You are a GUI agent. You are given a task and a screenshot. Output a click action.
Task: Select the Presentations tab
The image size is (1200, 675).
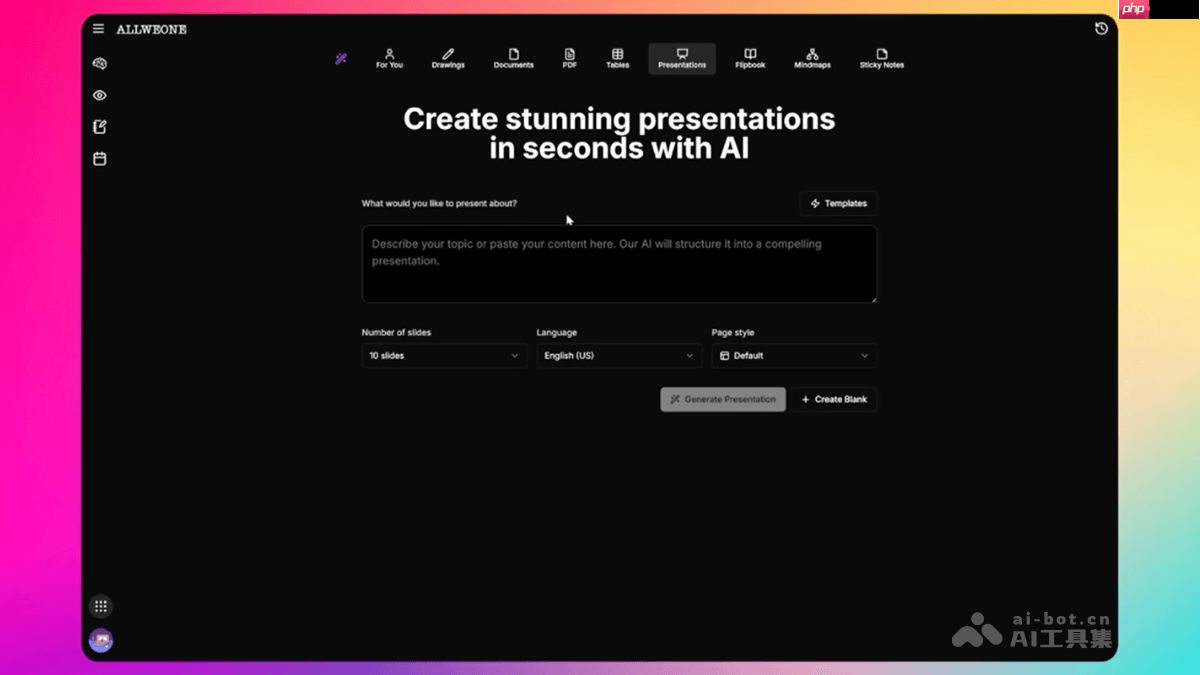(x=682, y=59)
